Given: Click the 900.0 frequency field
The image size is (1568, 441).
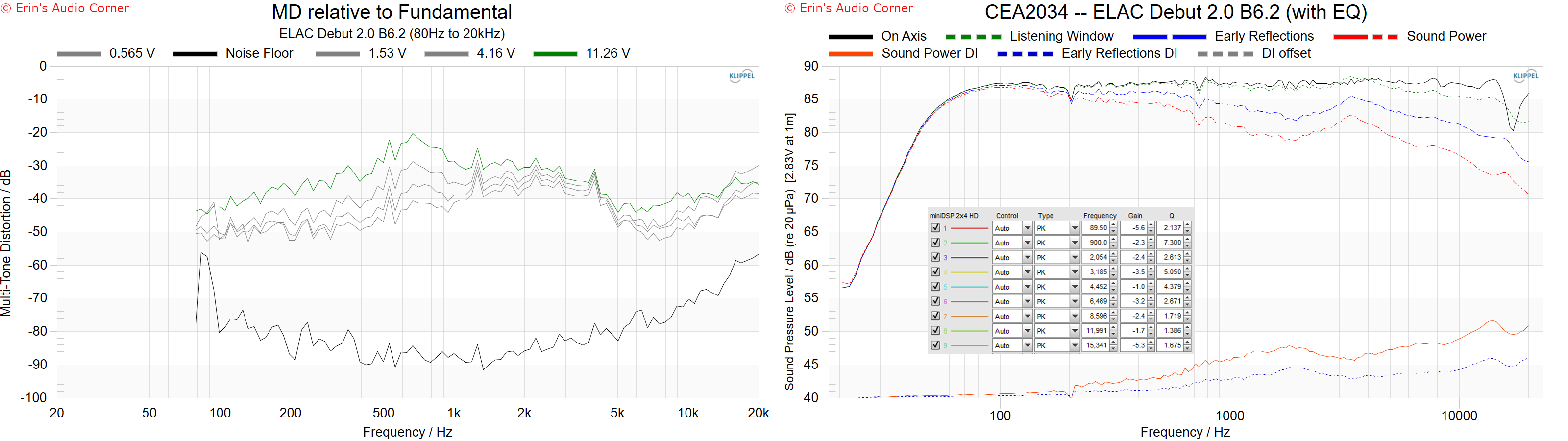Looking at the screenshot, I should point(1096,243).
